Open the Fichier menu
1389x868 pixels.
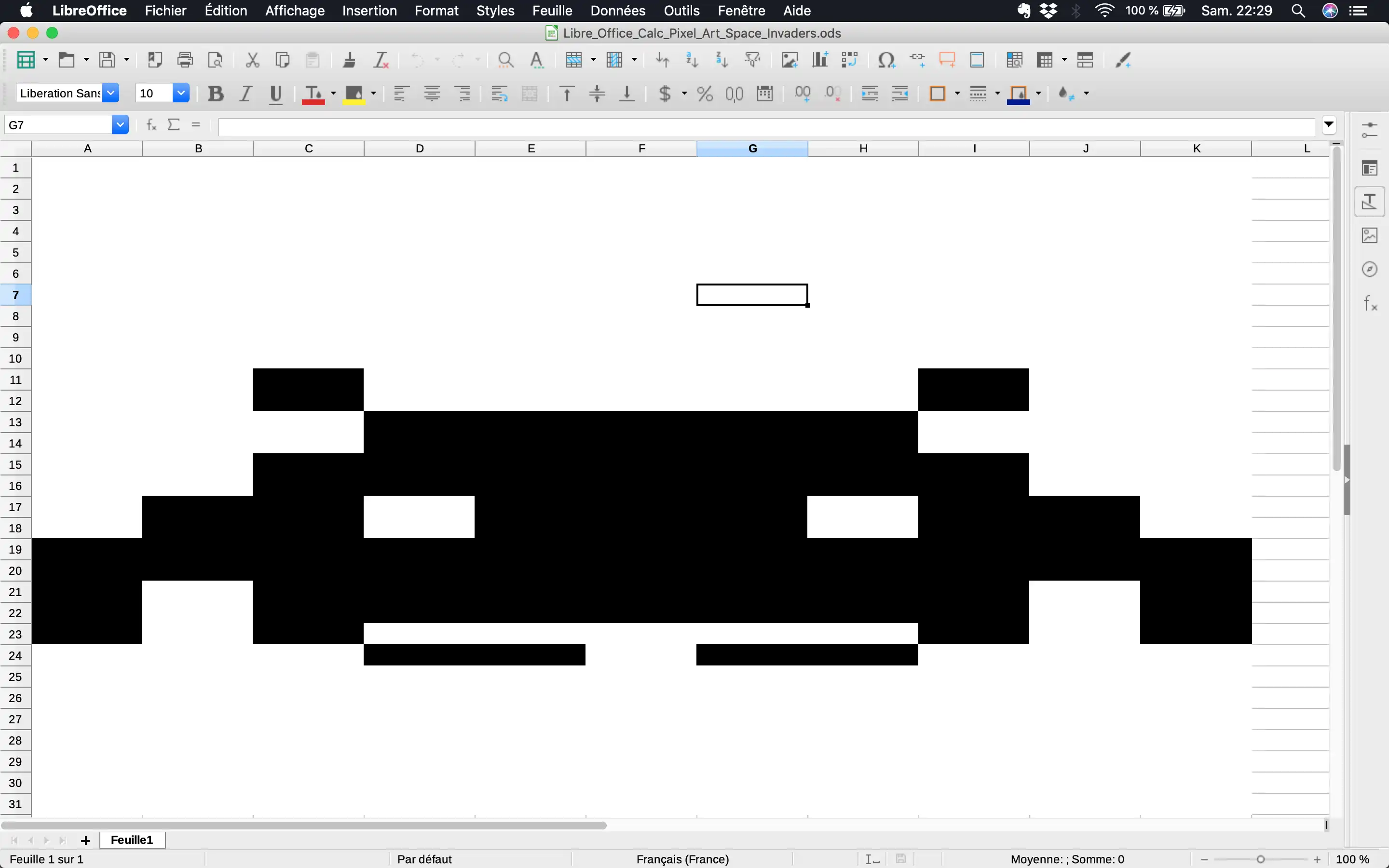[165, 10]
